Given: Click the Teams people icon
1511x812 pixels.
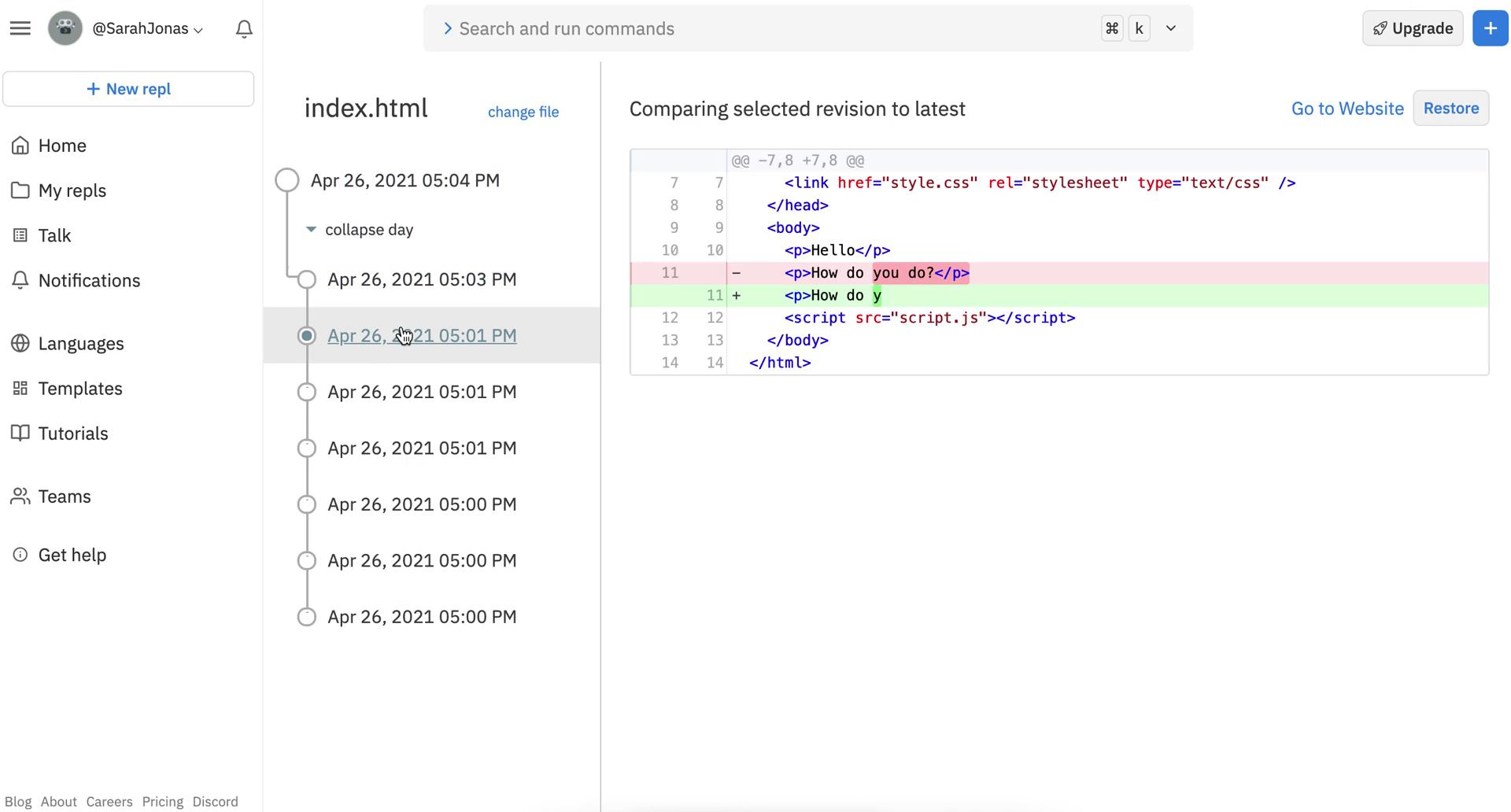Looking at the screenshot, I should point(20,496).
